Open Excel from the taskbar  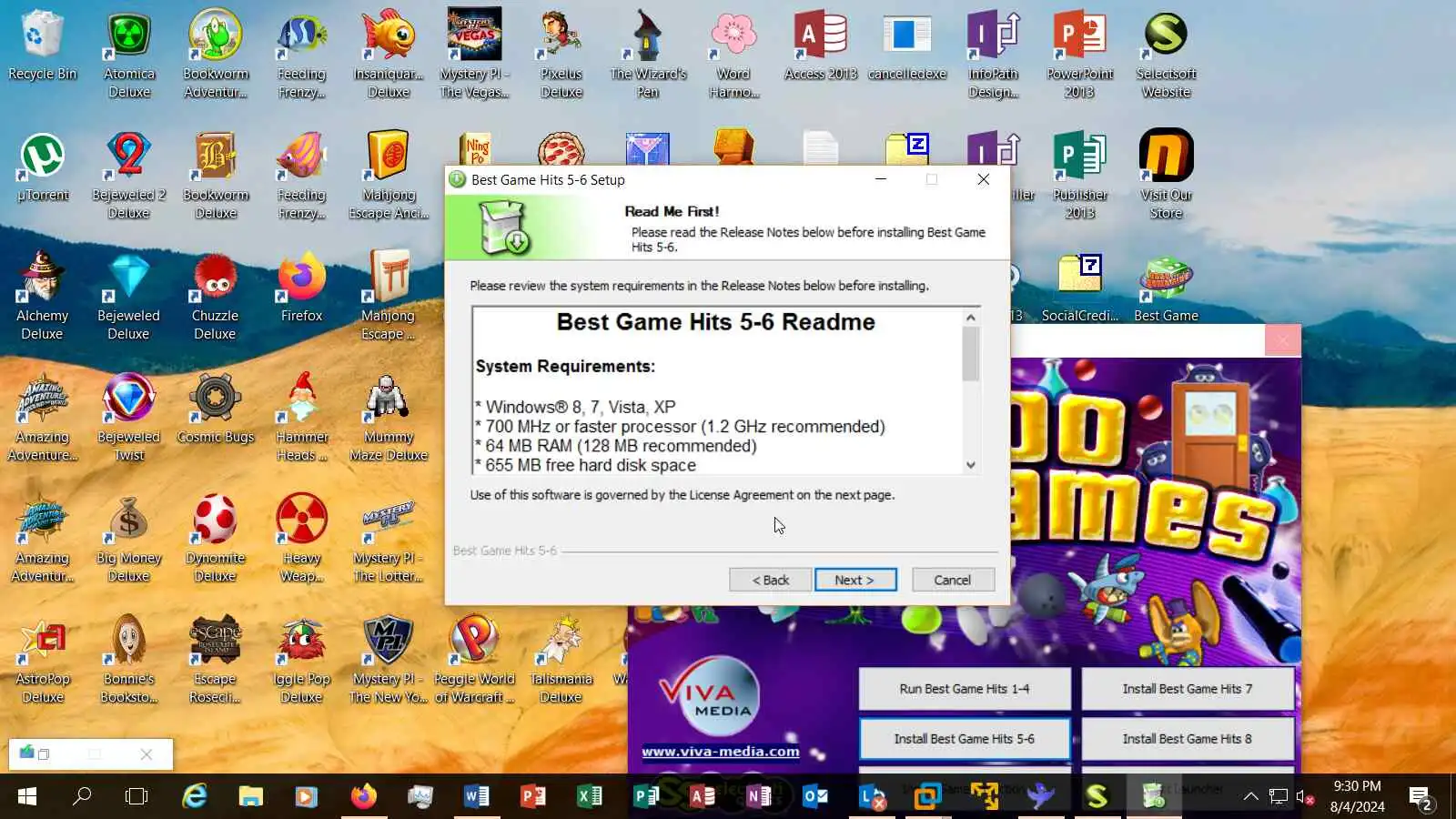(x=589, y=797)
